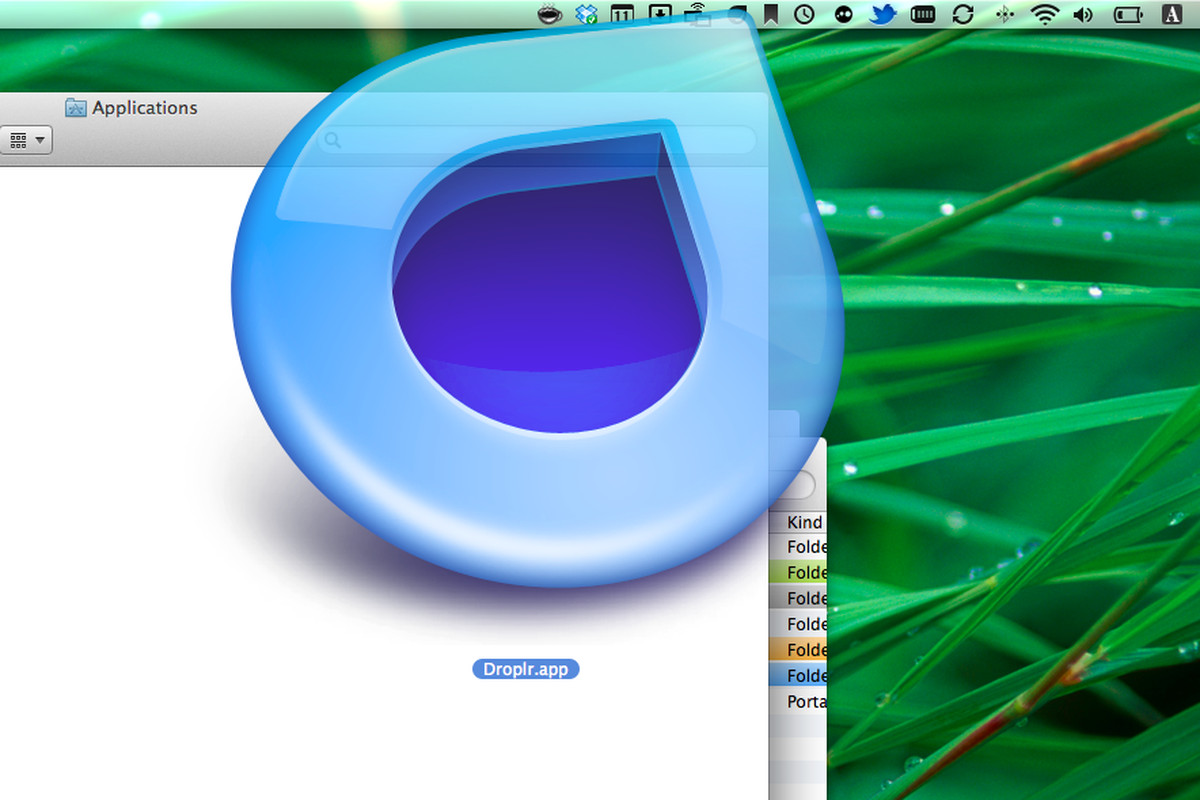The height and width of the screenshot is (800, 1200).
Task: Open the Bluetooth menu bar icon
Action: pyautogui.click(x=1005, y=14)
